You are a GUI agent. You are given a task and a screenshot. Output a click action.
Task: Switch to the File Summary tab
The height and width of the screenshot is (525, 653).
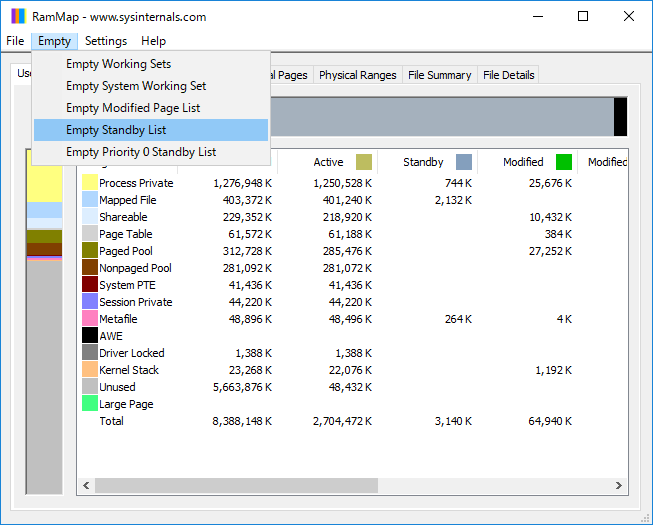click(439, 75)
